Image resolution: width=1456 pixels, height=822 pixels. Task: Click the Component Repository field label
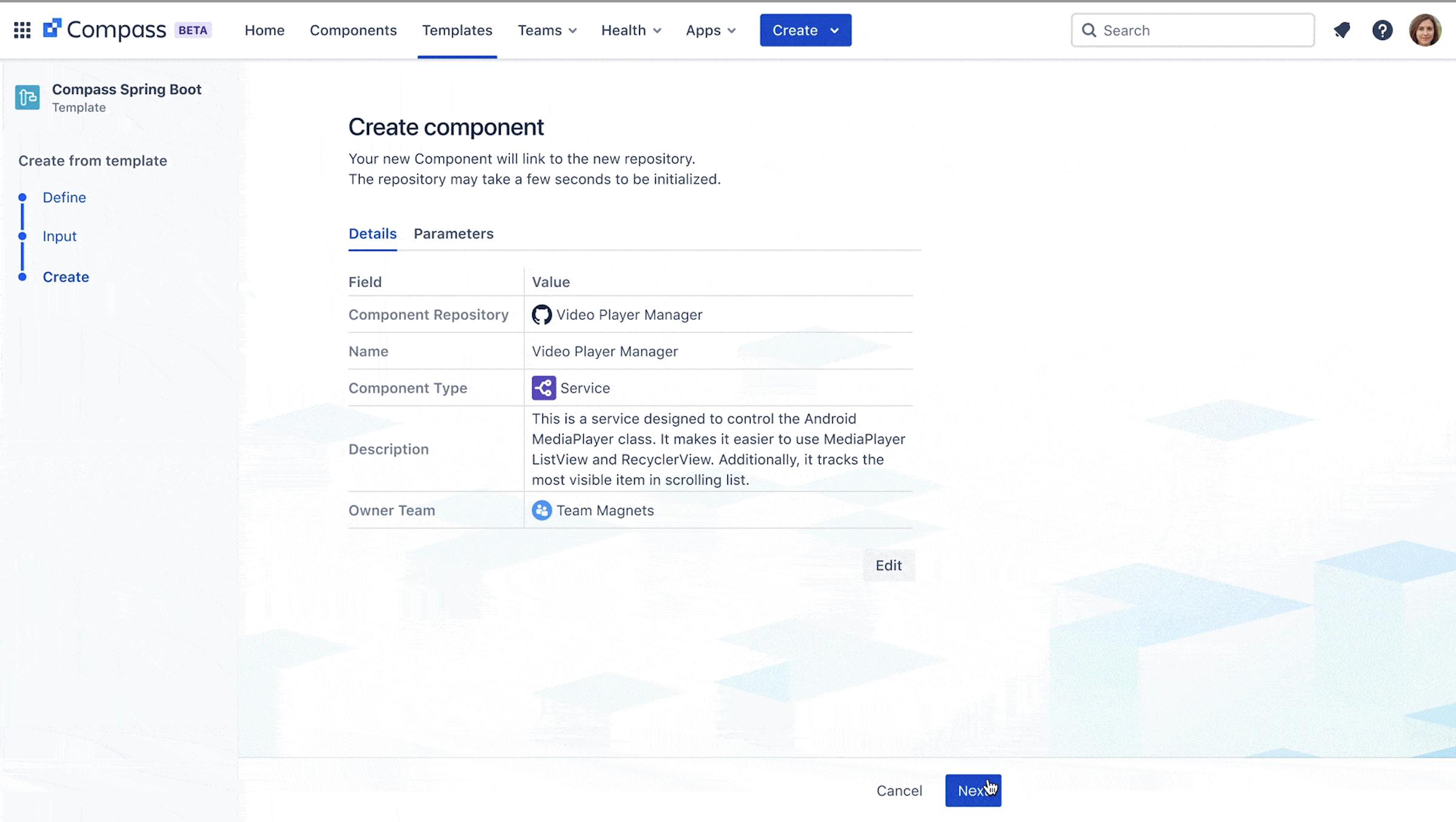coord(429,315)
